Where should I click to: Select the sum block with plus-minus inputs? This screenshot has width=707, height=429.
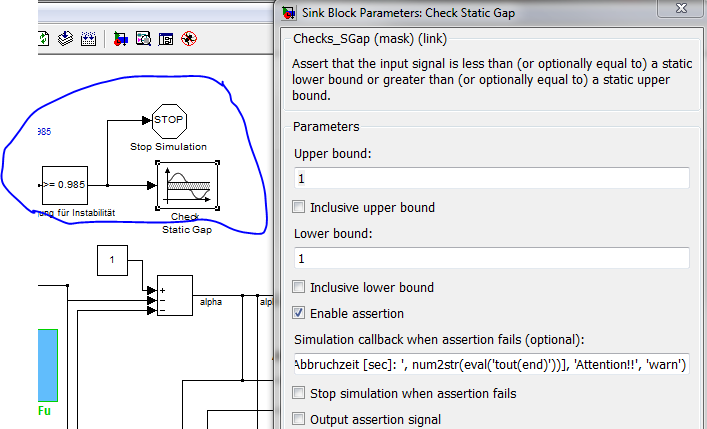pyautogui.click(x=174, y=296)
